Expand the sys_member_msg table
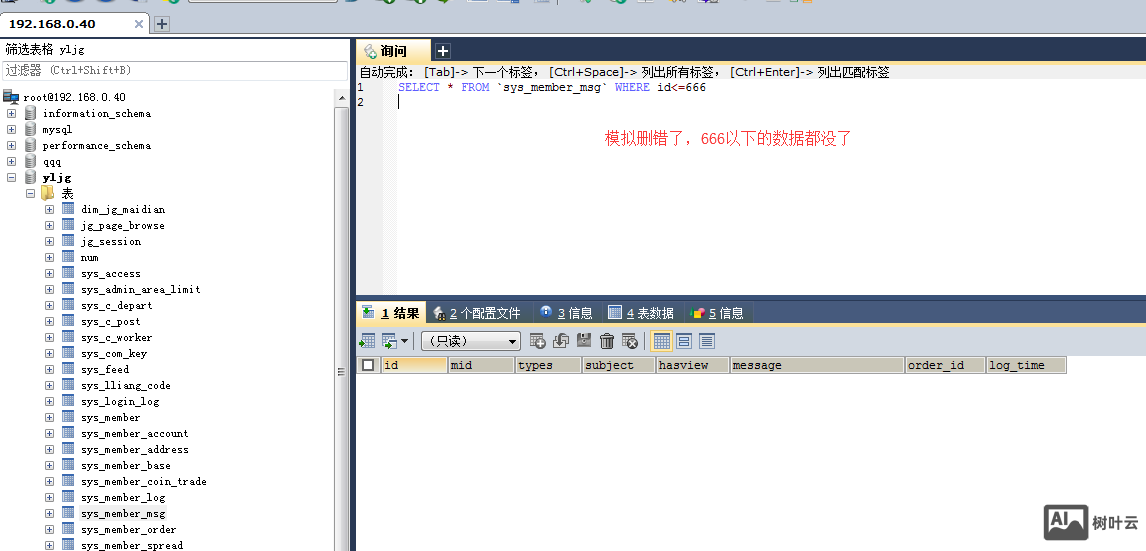The image size is (1146, 551). pyautogui.click(x=49, y=513)
